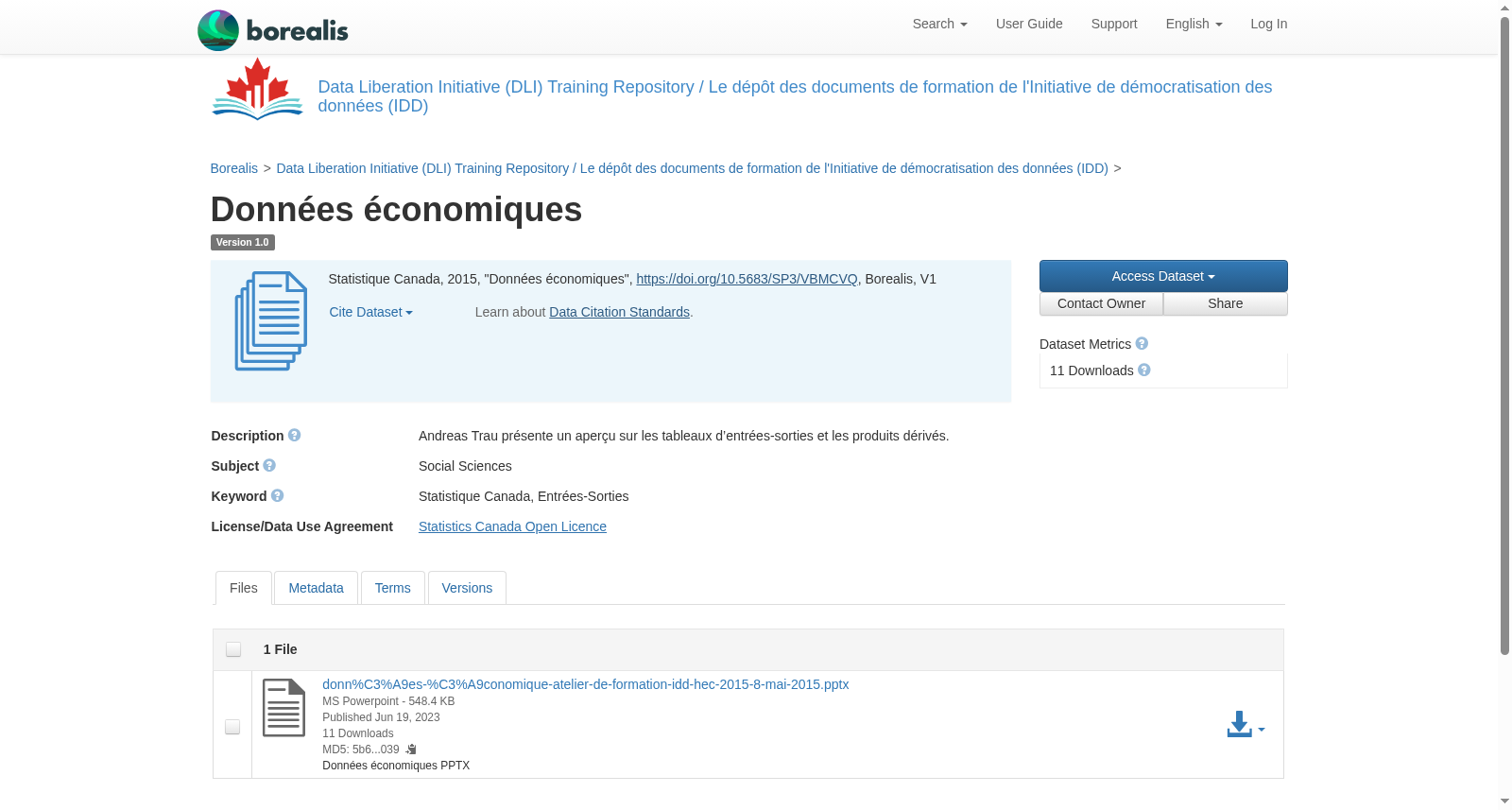Screen dimensions: 1512x810
Task: Click the '11 Downloads' count under the file name
Action: [x=358, y=733]
